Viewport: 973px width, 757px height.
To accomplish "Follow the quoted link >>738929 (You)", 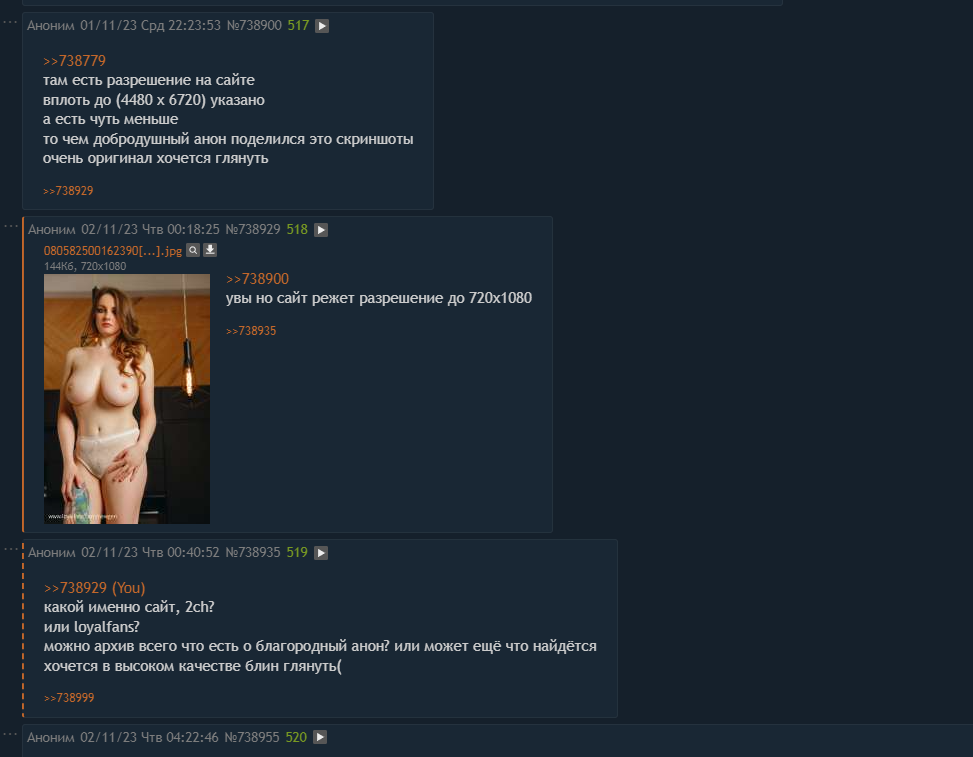I will pyautogui.click(x=94, y=588).
